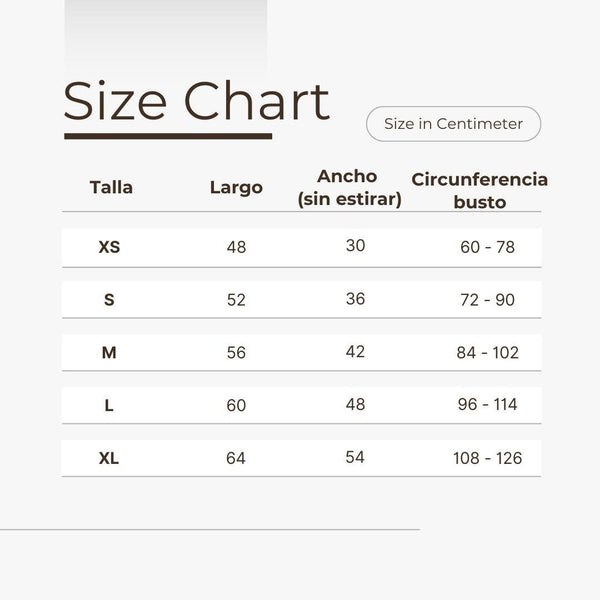Select the S size row label

click(x=109, y=300)
